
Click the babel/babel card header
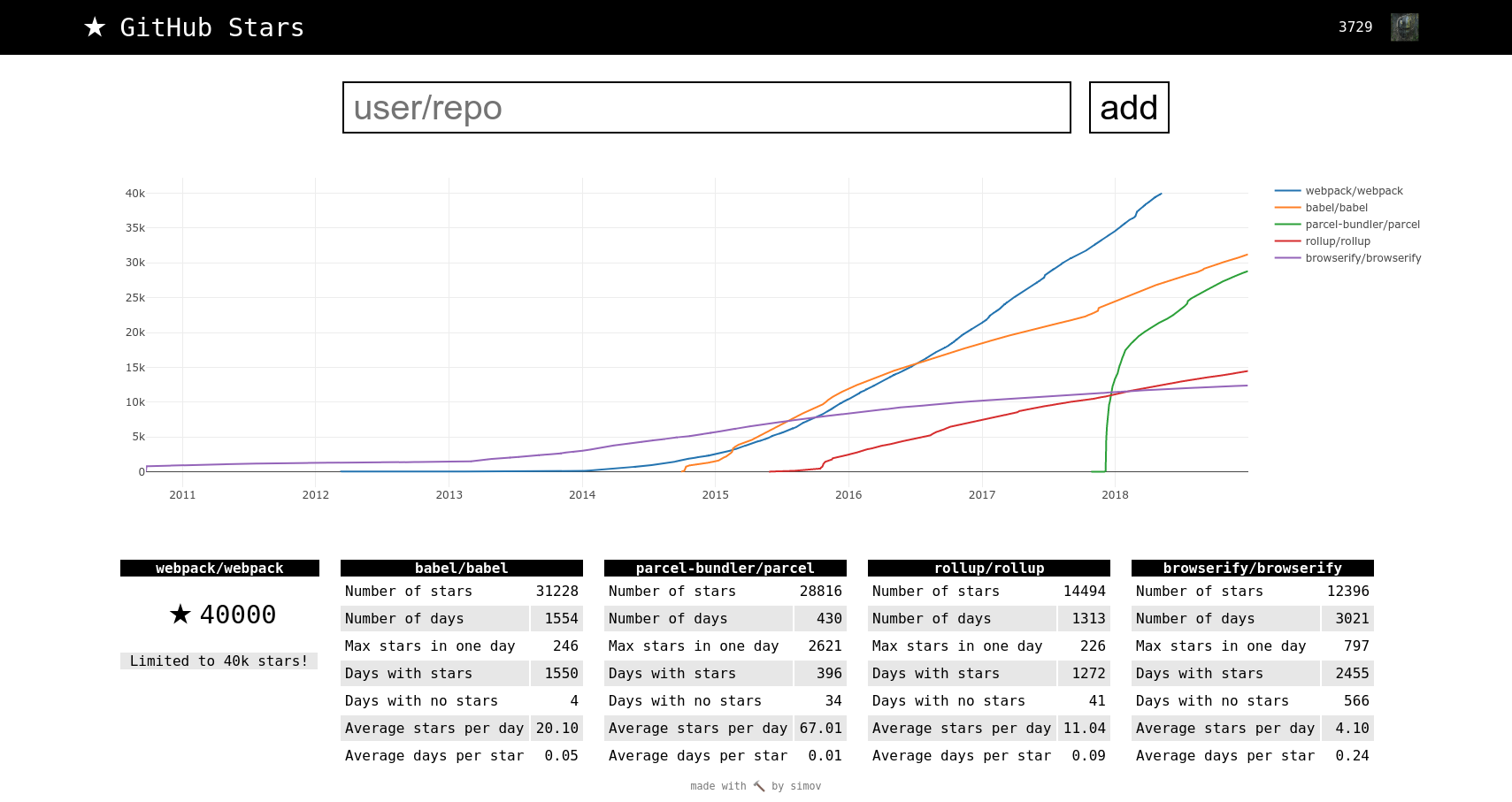point(462,569)
